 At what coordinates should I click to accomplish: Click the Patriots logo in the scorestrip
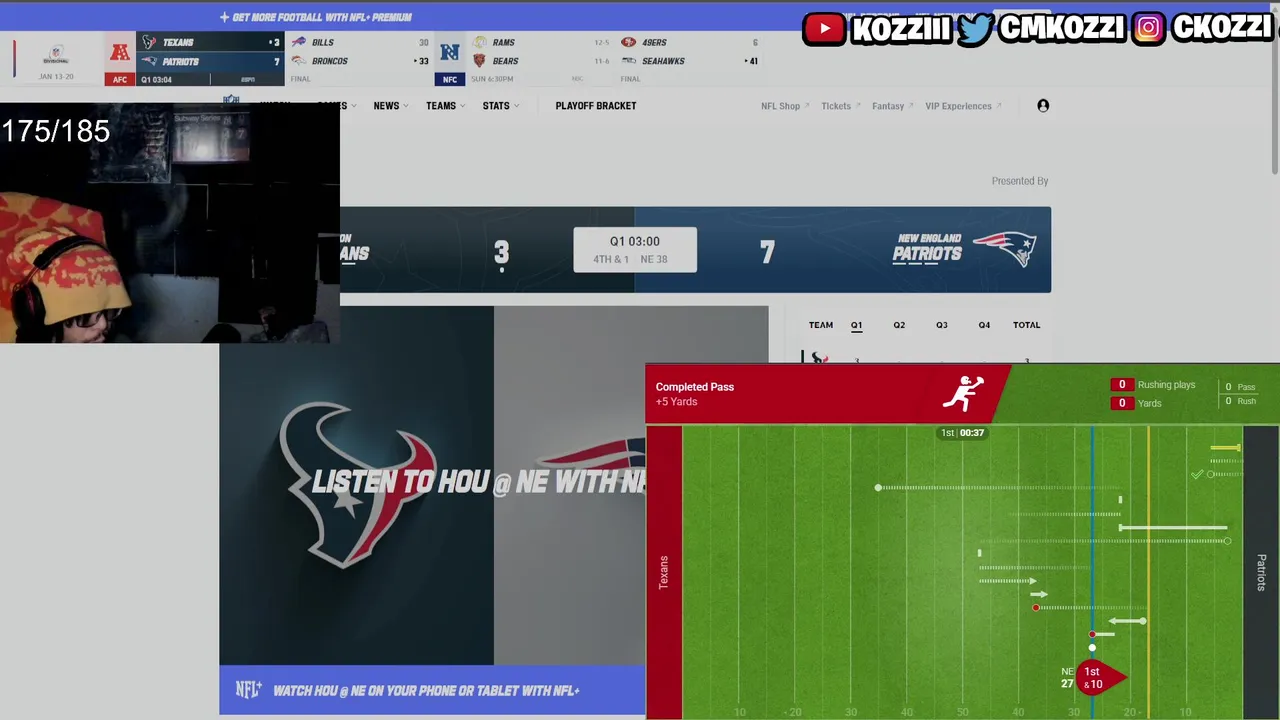149,61
